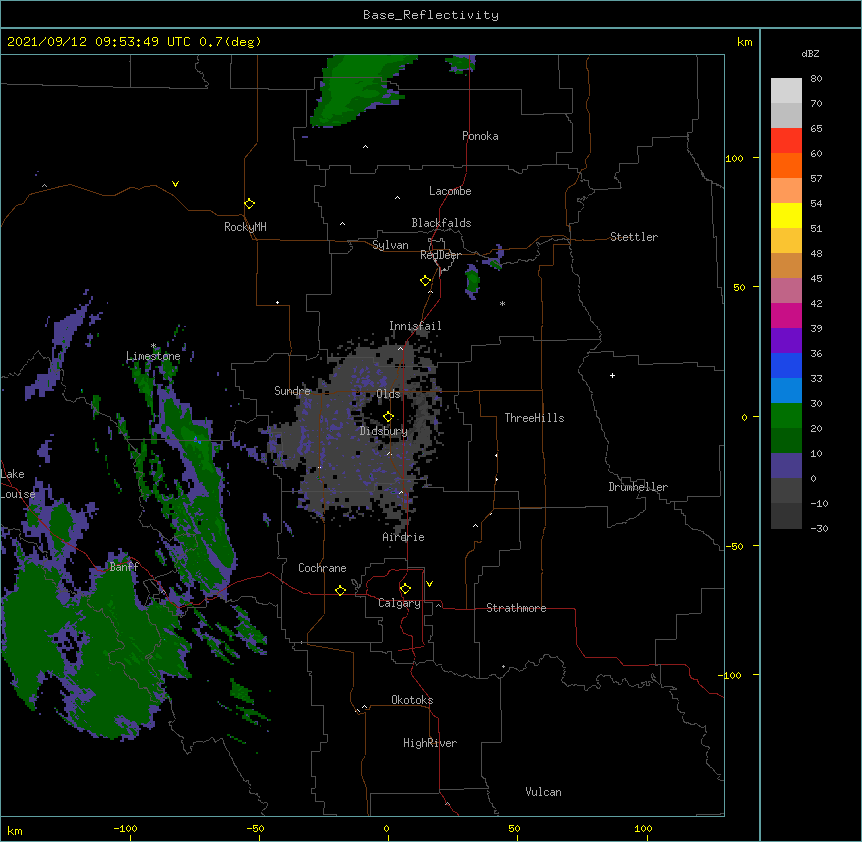Click the Okotoks city label
This screenshot has width=862, height=842.
pos(412,700)
